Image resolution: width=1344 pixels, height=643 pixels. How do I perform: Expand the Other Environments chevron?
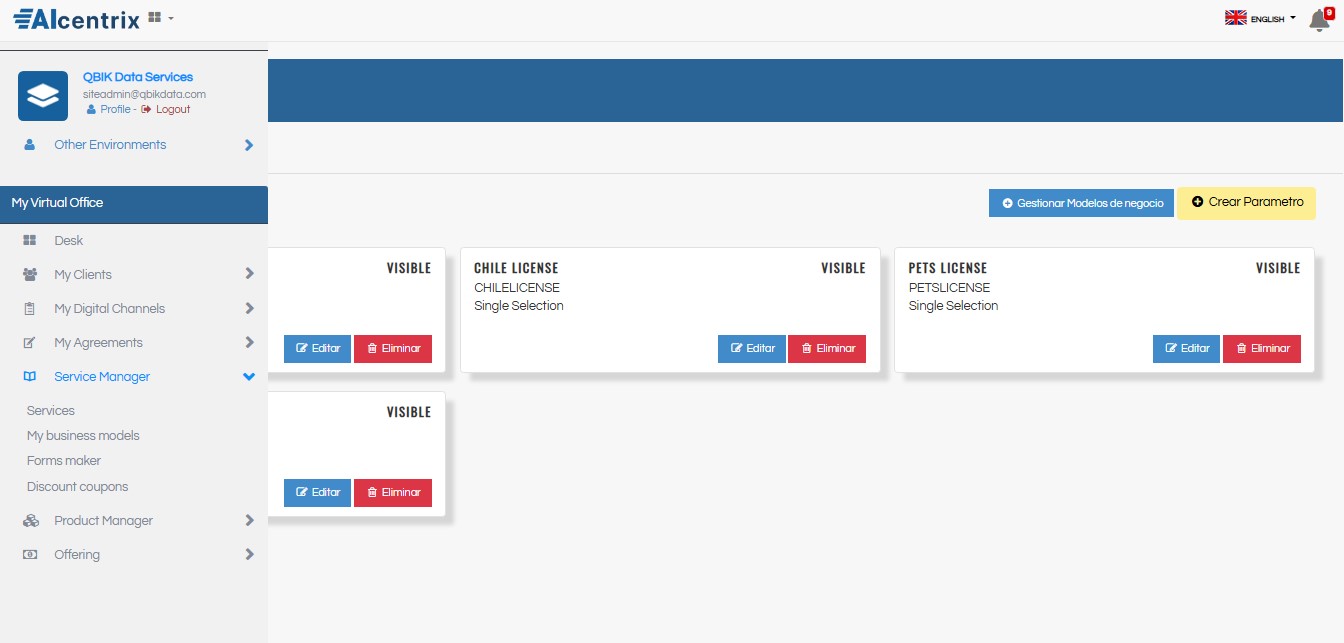(248, 145)
